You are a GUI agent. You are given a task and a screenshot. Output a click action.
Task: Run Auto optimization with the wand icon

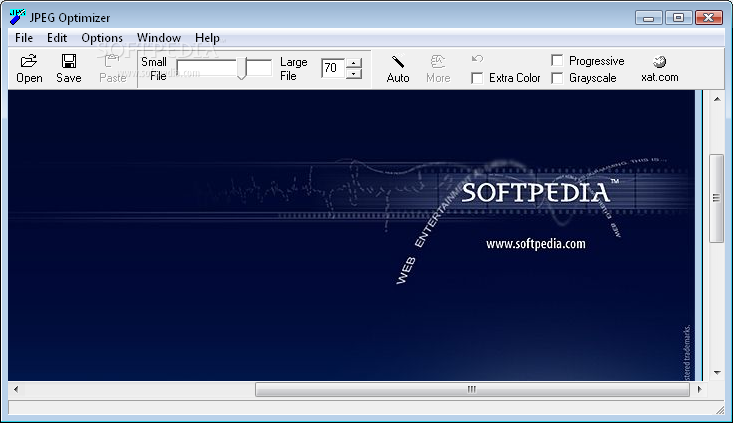pyautogui.click(x=398, y=61)
